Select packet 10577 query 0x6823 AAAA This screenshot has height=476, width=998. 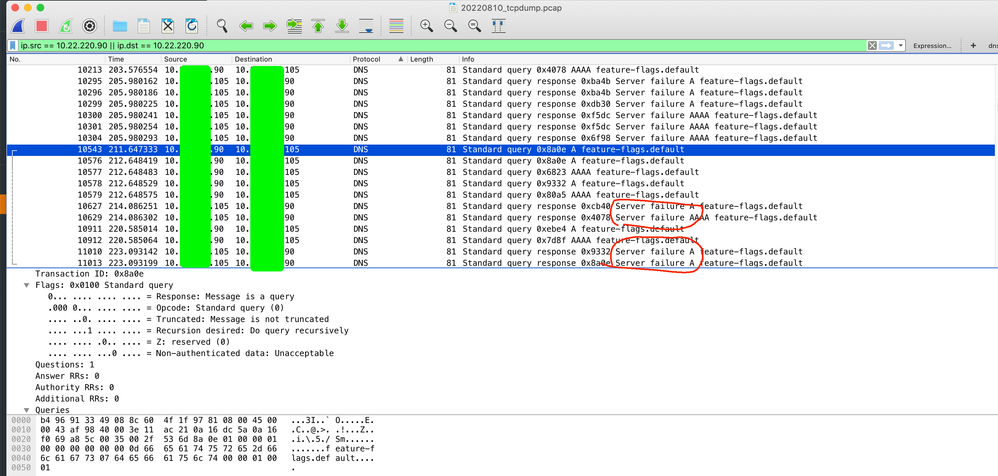point(502,172)
